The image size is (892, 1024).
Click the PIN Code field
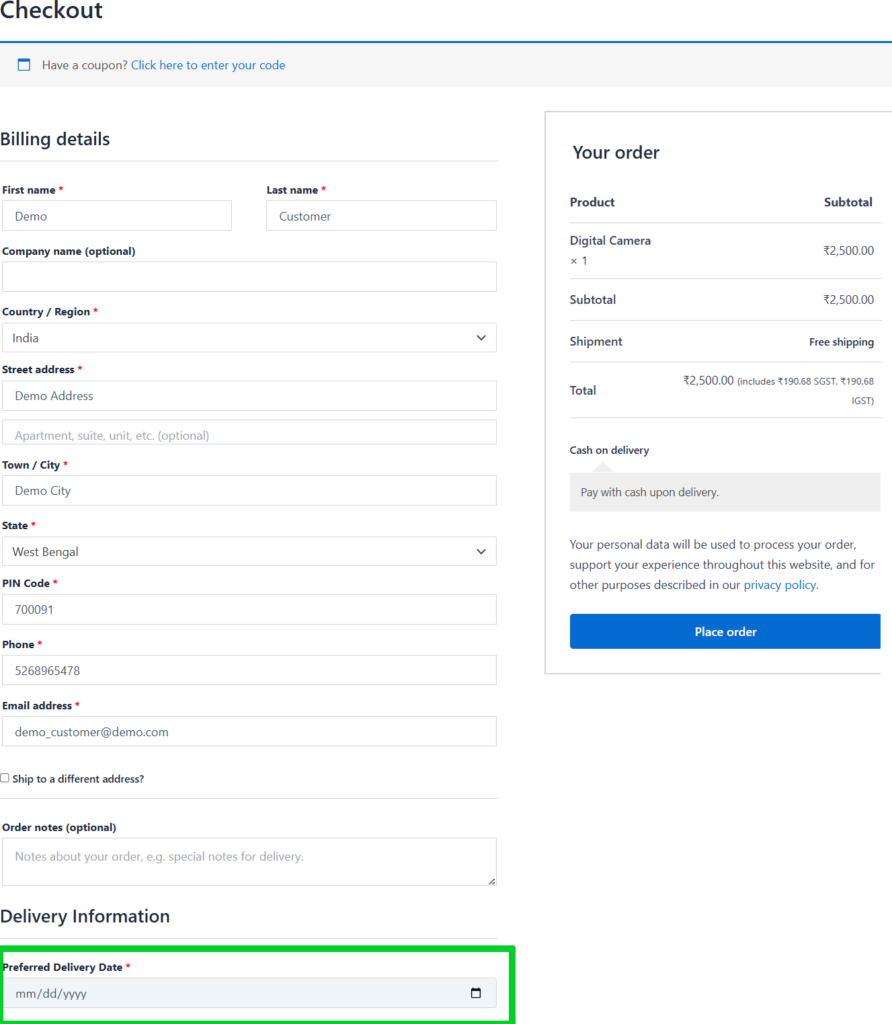pos(249,609)
